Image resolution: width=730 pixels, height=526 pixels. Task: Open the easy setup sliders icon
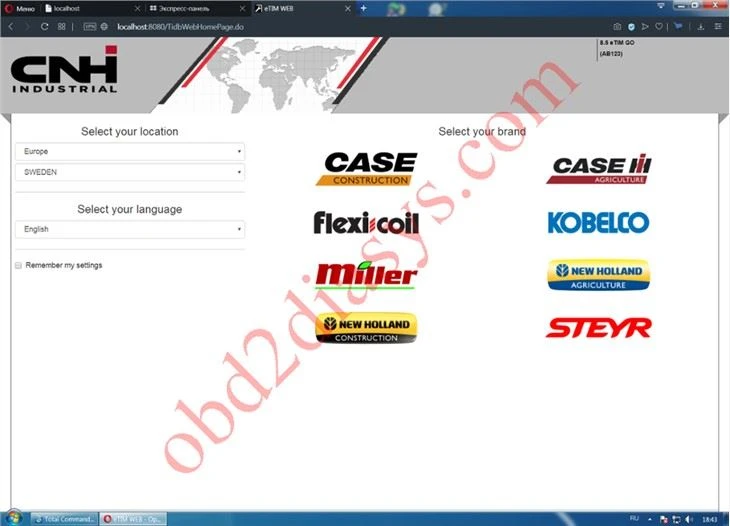[718, 27]
